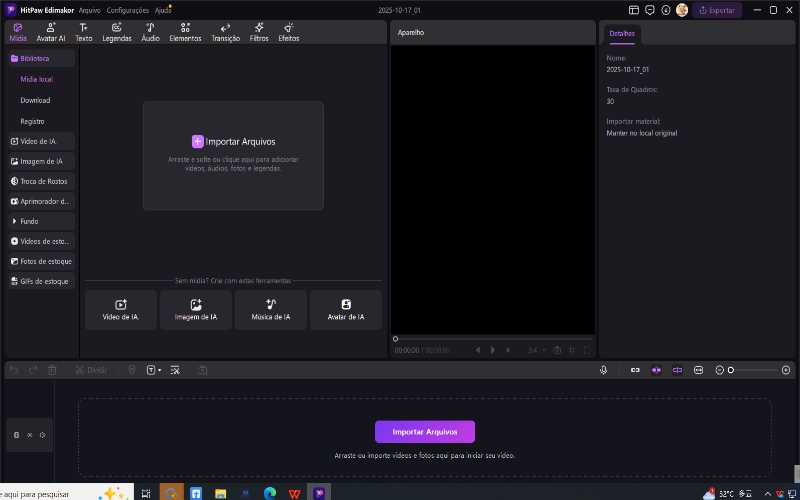Play the preview video
Image resolution: width=800 pixels, height=500 pixels.
[x=493, y=350]
